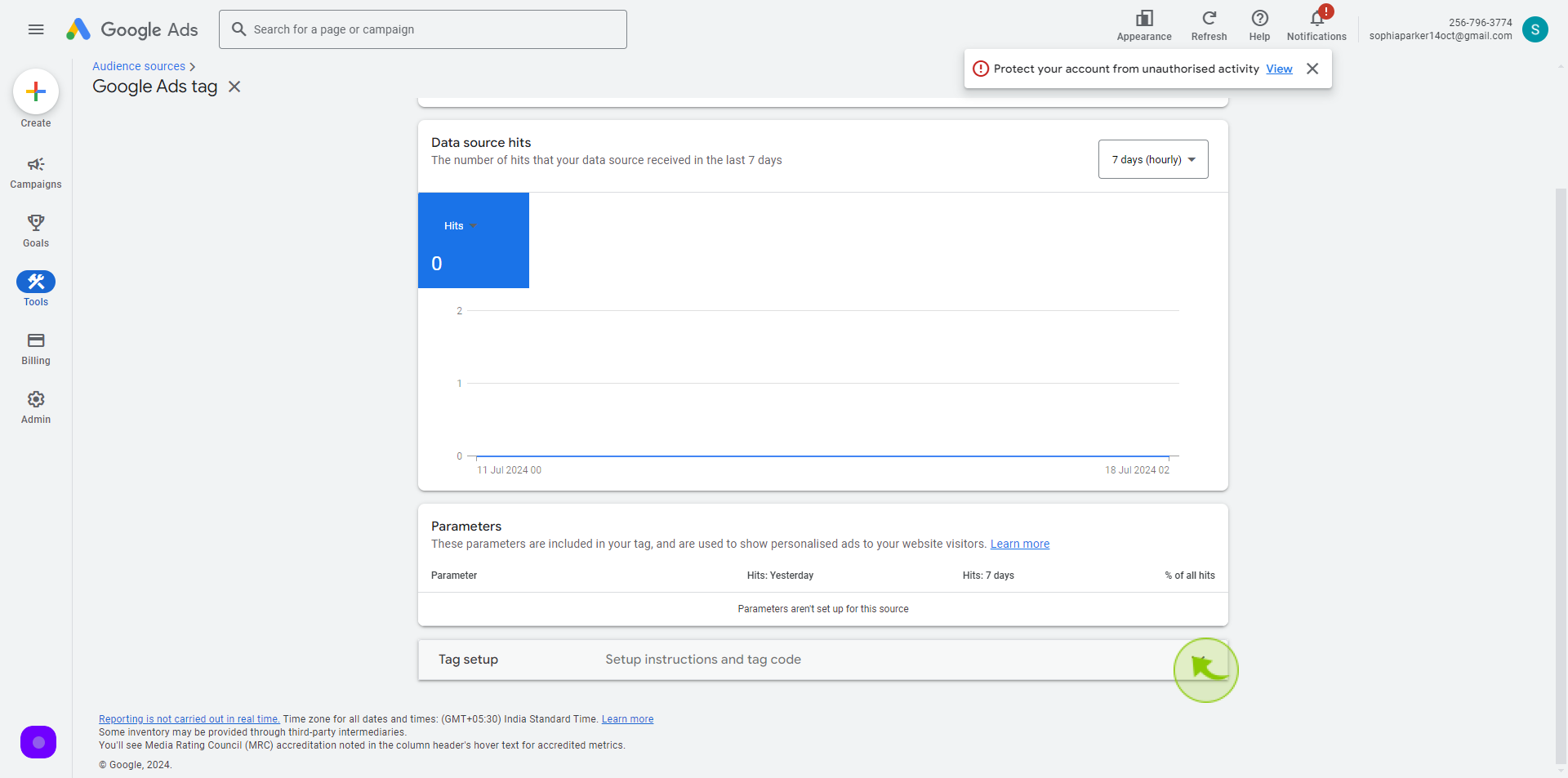Click the Hits value 0 tile
Screen dimensions: 1568x778
point(474,240)
